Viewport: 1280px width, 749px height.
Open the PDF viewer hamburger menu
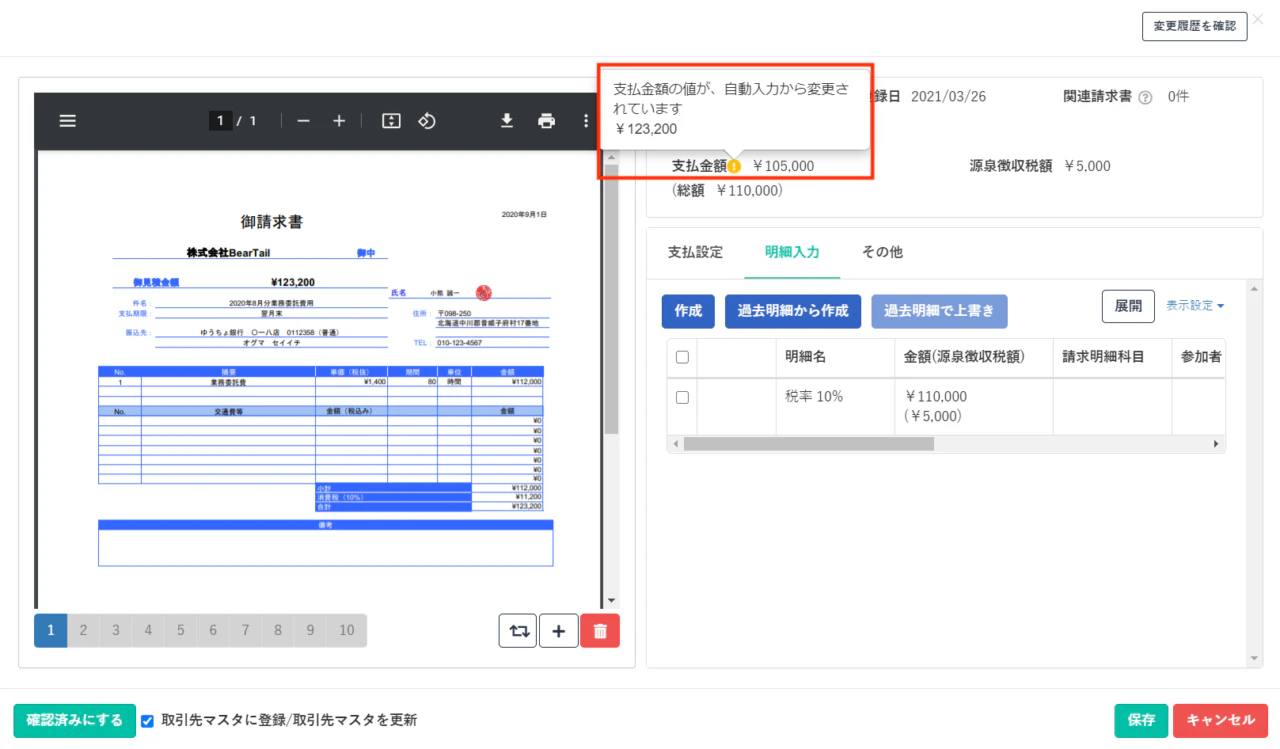point(67,121)
